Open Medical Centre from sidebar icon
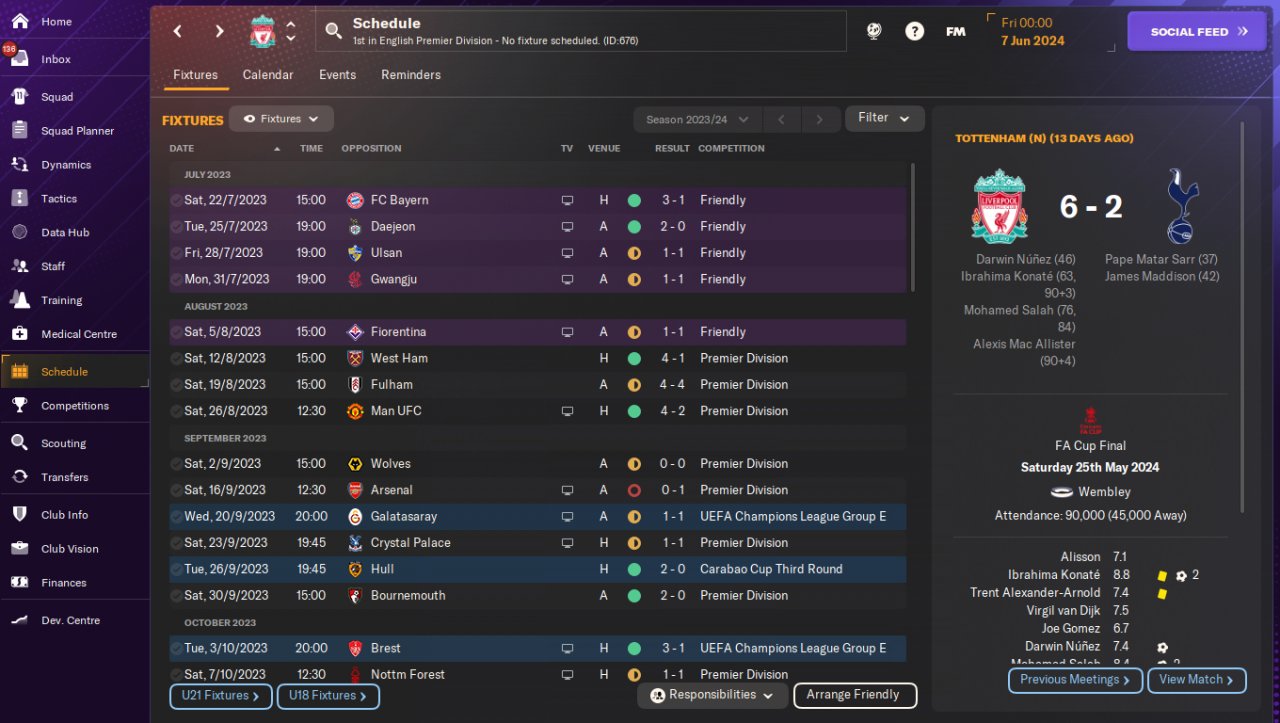The width and height of the screenshot is (1280, 723). (19, 333)
